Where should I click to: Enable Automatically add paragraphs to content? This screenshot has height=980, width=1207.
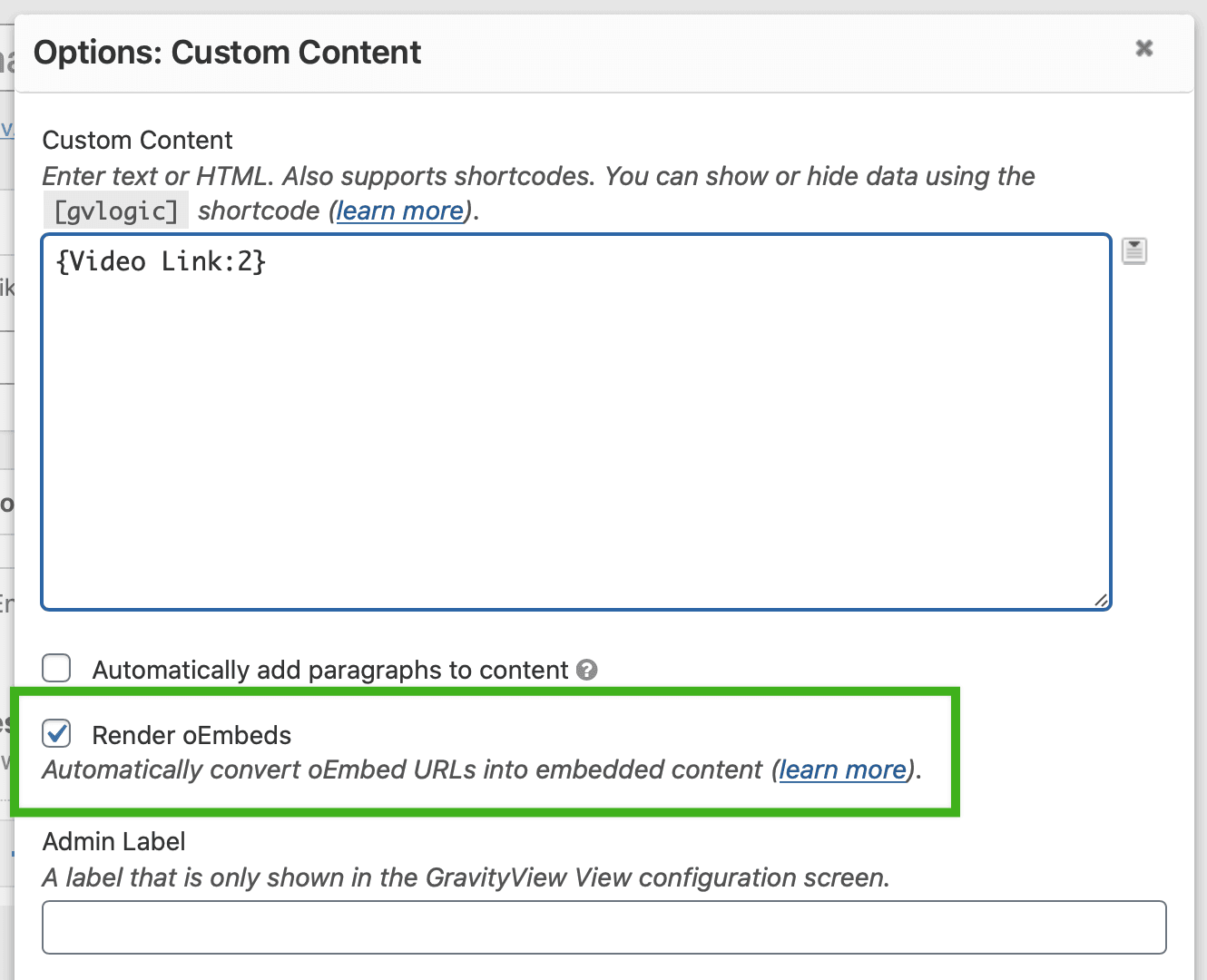point(56,668)
